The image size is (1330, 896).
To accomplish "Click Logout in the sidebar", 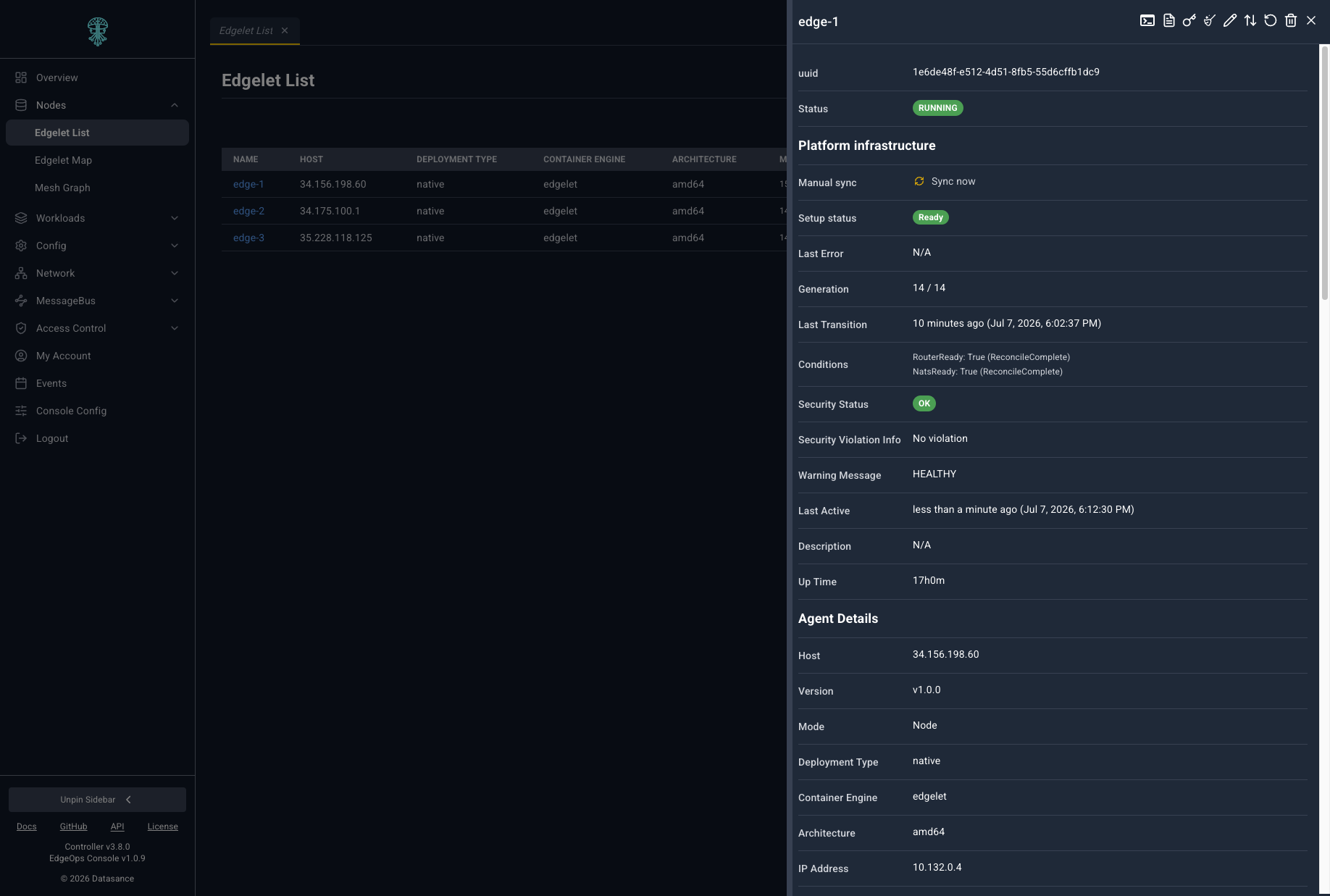I will pyautogui.click(x=97, y=438).
